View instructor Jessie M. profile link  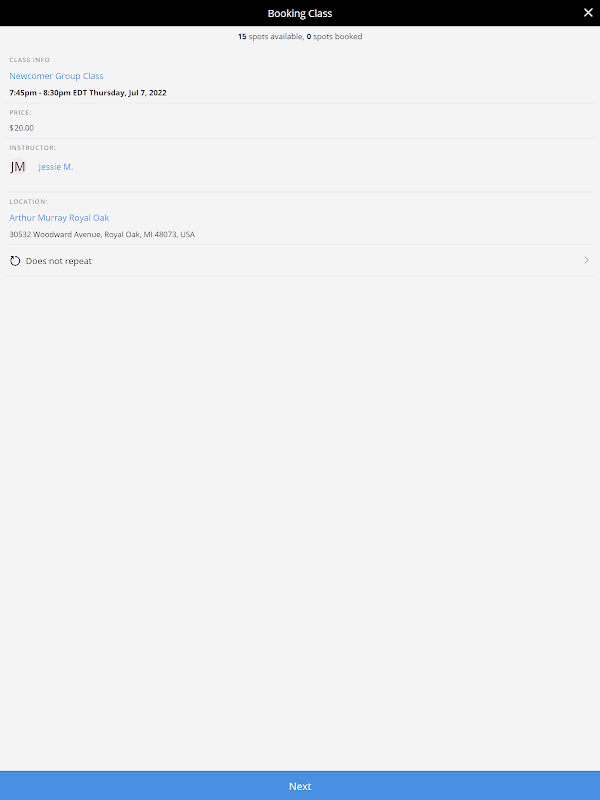[x=56, y=167]
